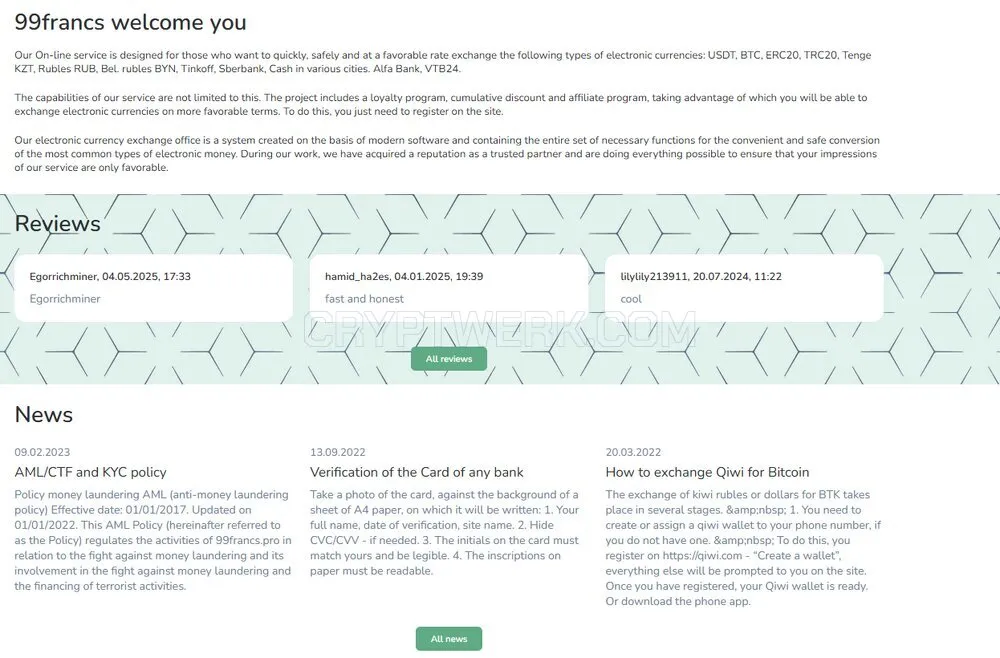Open the lilylily213911 review card

tap(744, 288)
